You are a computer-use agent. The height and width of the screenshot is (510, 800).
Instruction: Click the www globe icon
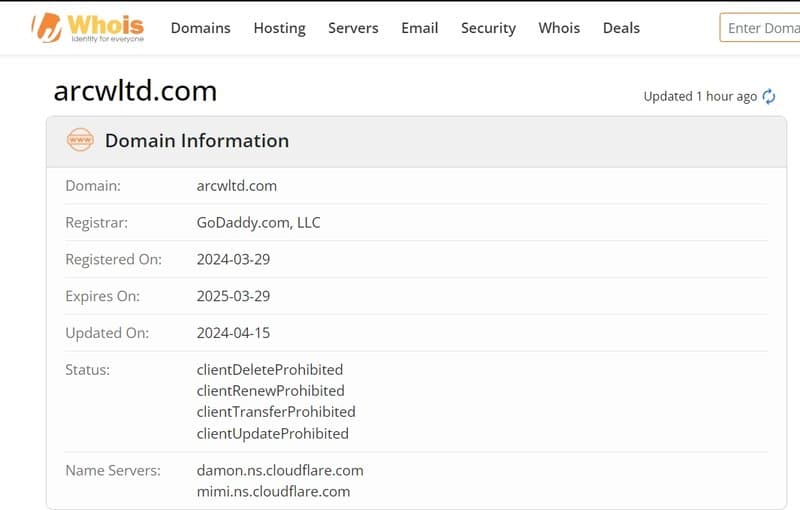pyautogui.click(x=80, y=140)
